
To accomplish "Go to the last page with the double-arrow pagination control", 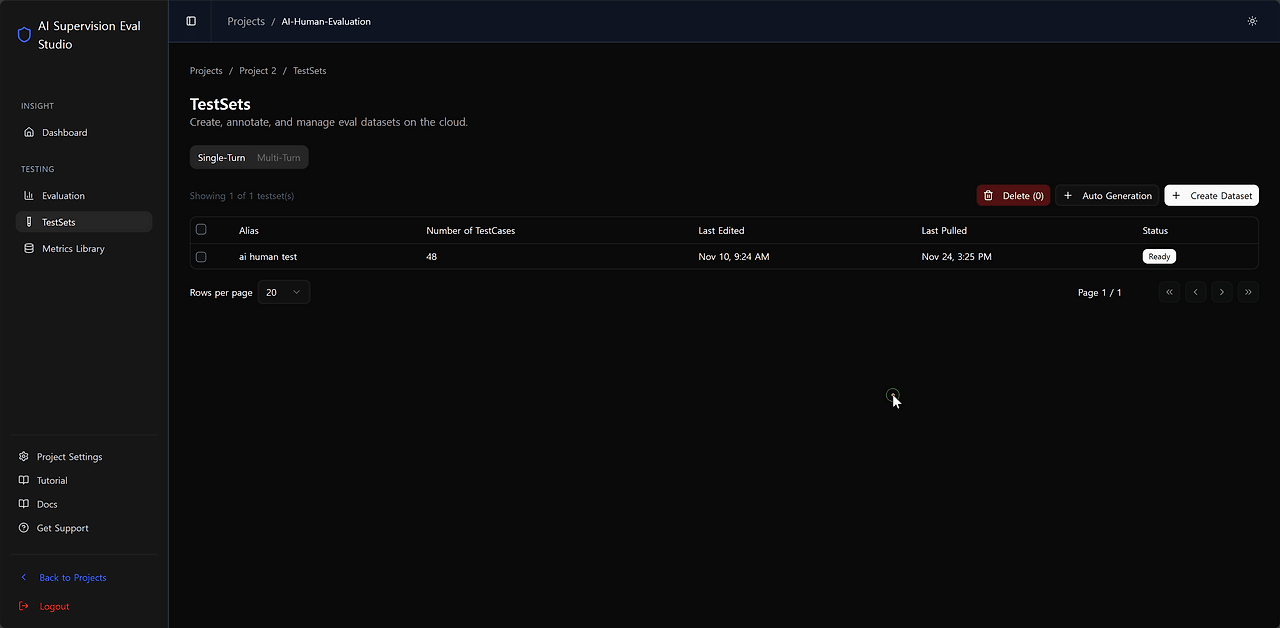I will click(x=1248, y=292).
